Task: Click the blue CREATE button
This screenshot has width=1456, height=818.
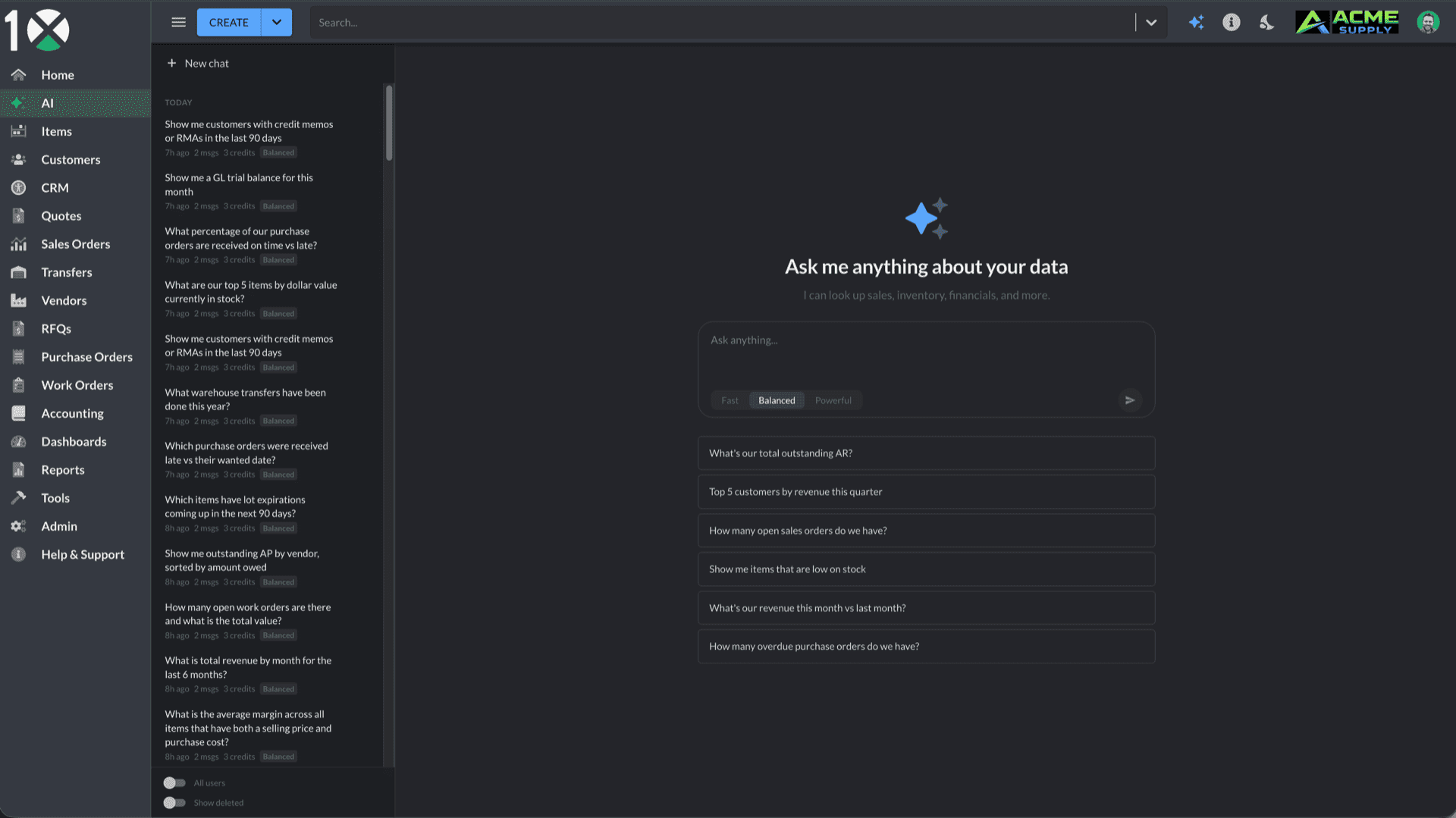Action: tap(228, 22)
